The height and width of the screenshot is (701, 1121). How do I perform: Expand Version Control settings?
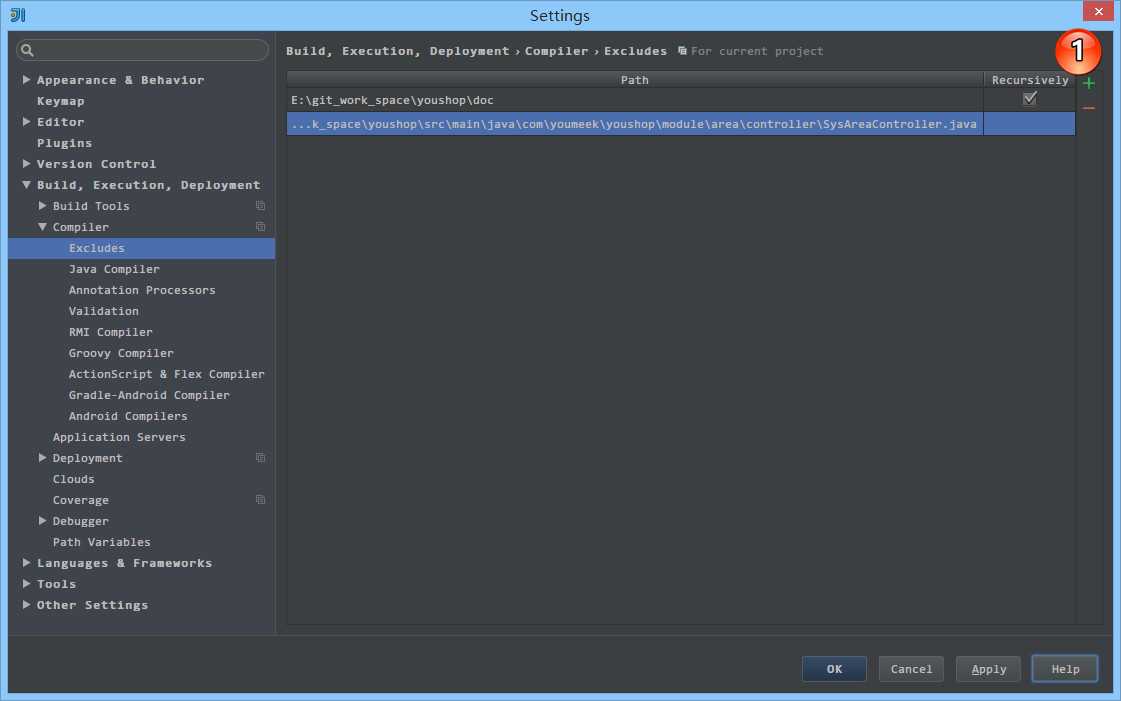(26, 164)
